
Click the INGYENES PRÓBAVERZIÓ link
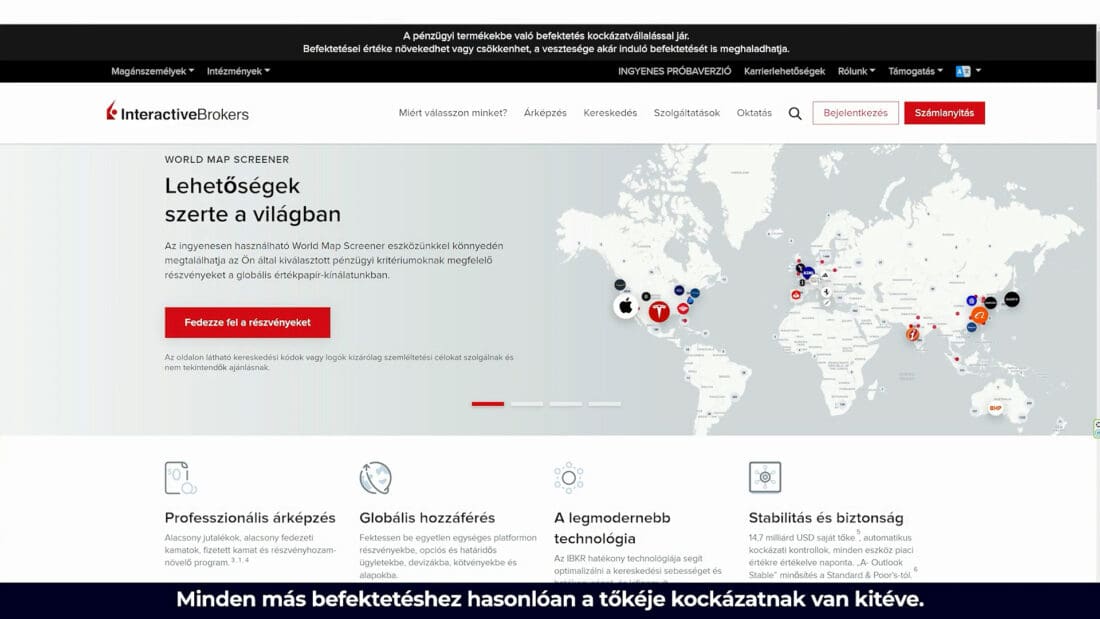click(674, 71)
